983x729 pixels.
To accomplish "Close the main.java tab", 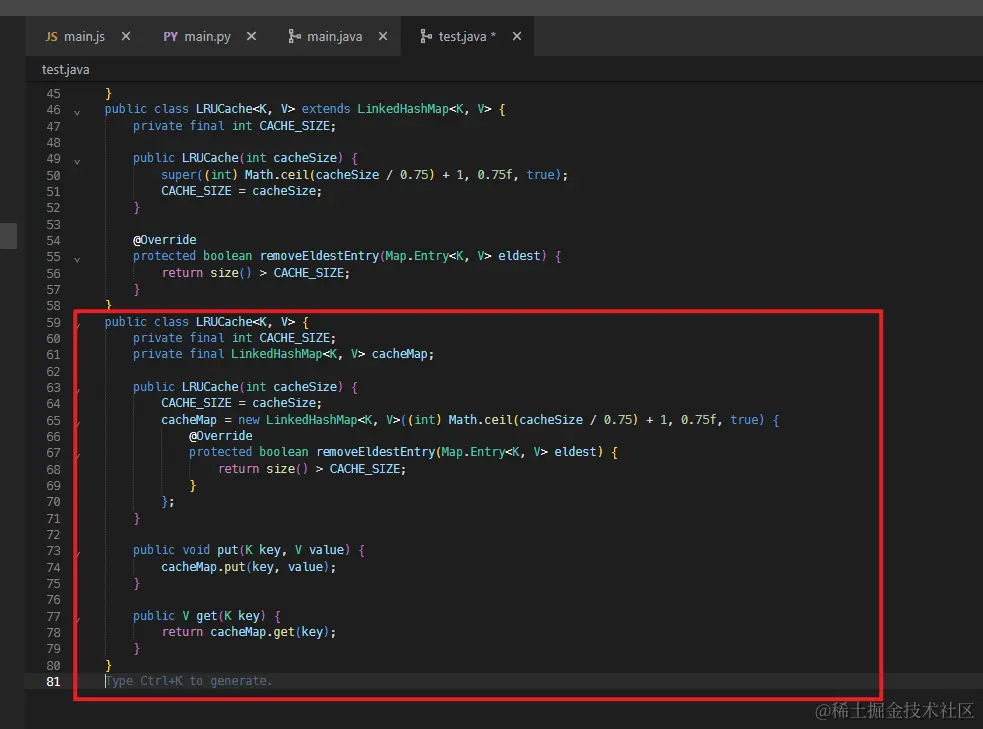I will (383, 36).
